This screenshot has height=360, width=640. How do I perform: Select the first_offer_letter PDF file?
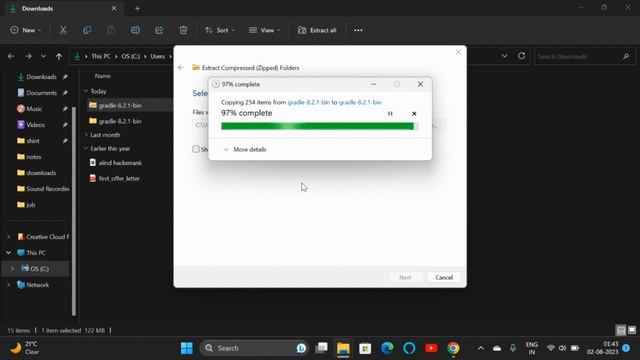pyautogui.click(x=115, y=178)
